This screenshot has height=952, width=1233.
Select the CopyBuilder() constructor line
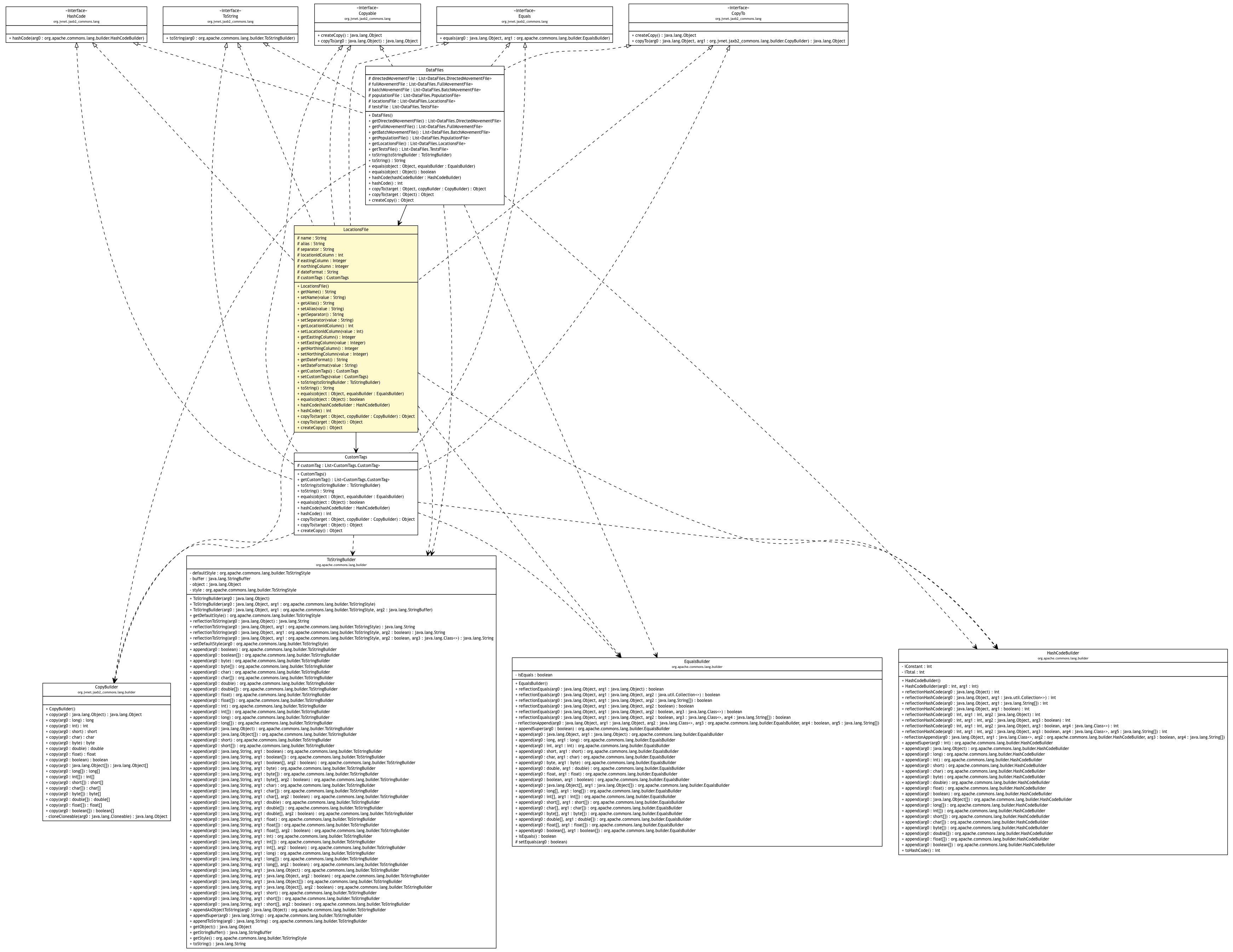pos(61,709)
